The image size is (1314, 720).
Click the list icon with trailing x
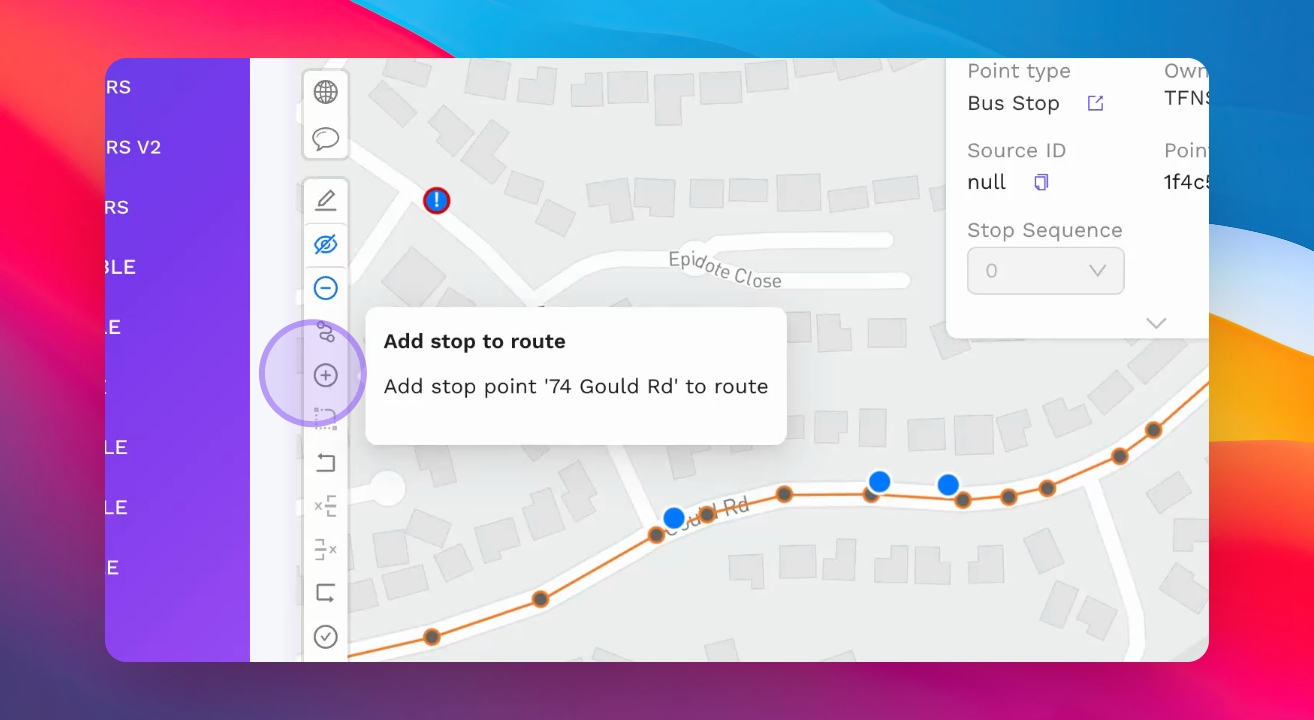pyautogui.click(x=326, y=549)
